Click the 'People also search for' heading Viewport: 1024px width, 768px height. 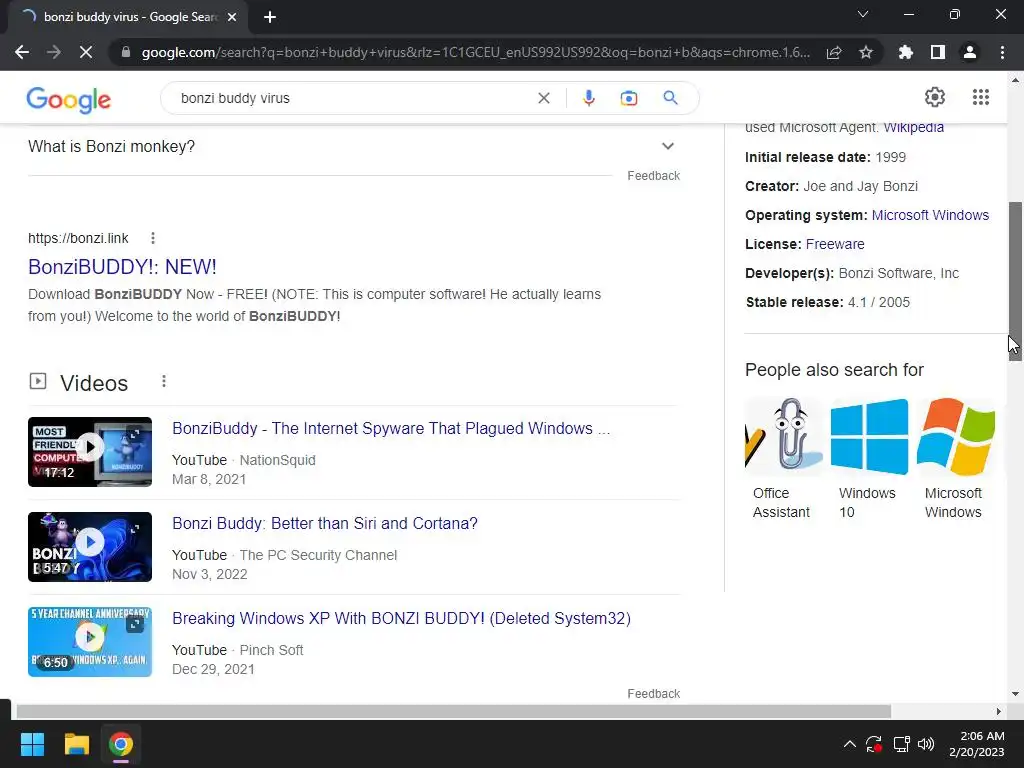pos(834,370)
